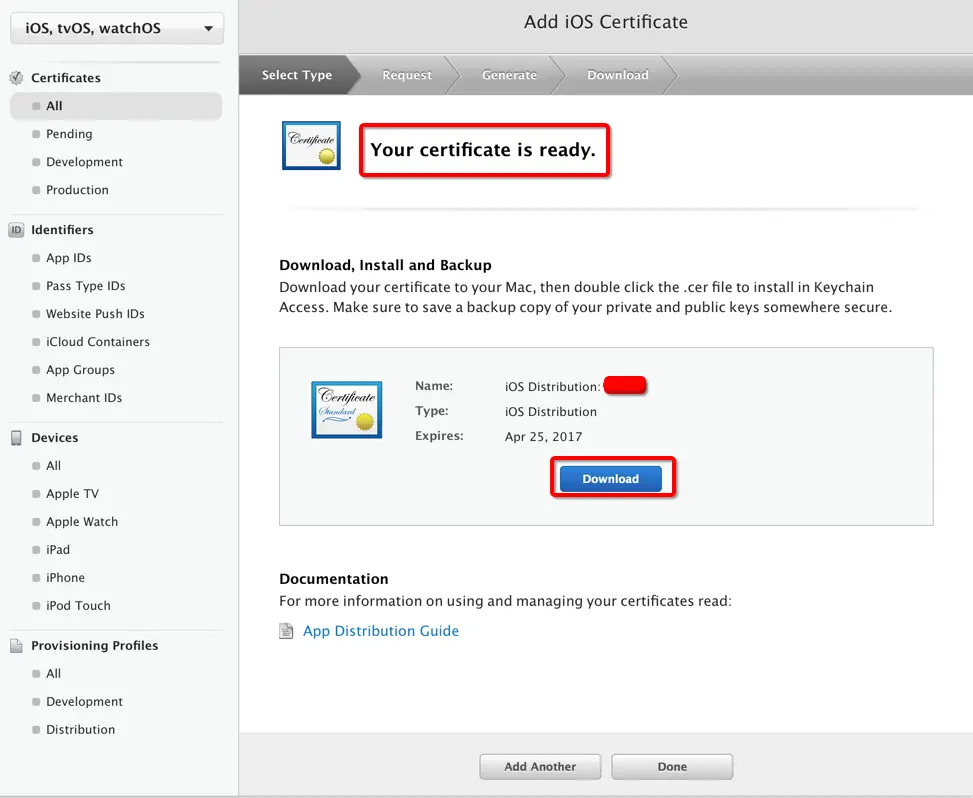Open the iOS, tvOS, watchOS platform dropdown
This screenshot has width=973, height=798.
click(x=117, y=28)
